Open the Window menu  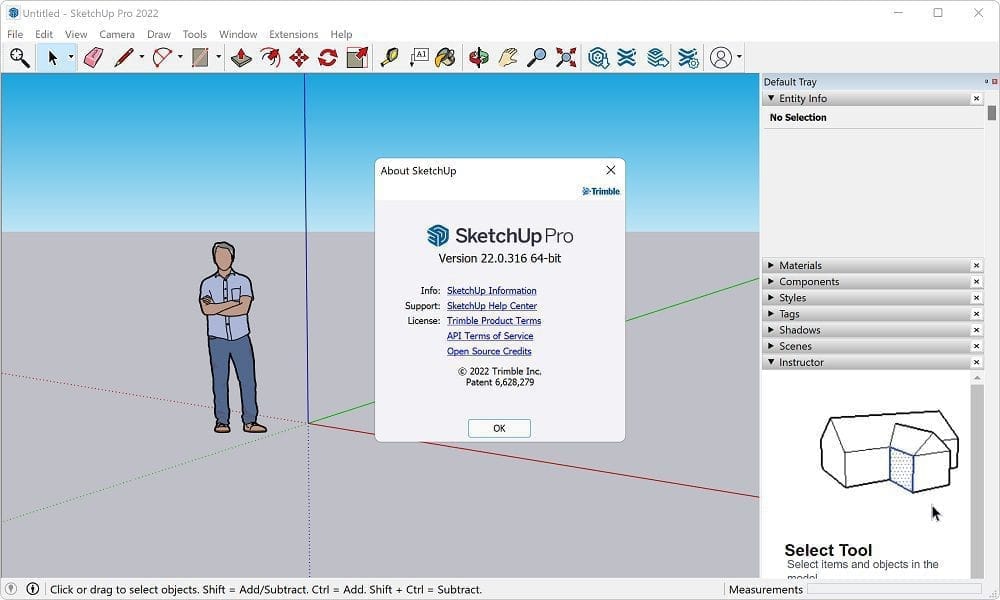[238, 34]
